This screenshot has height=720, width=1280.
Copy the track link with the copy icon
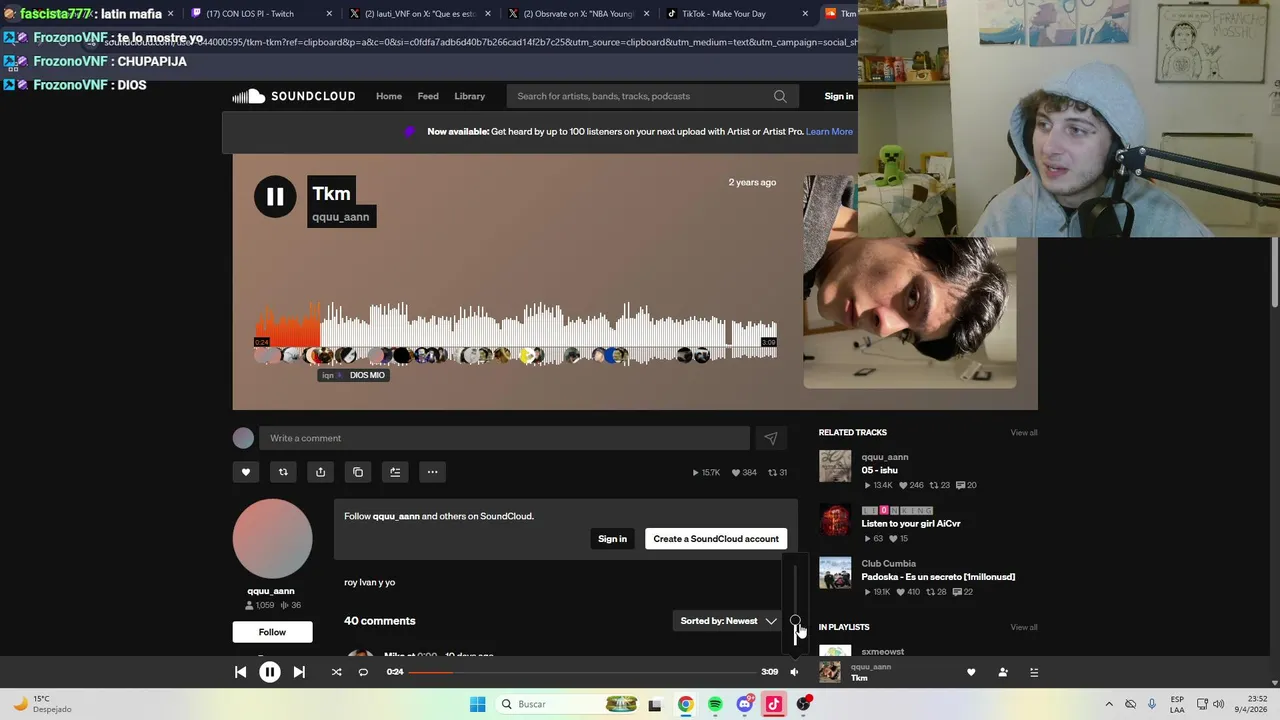[358, 472]
